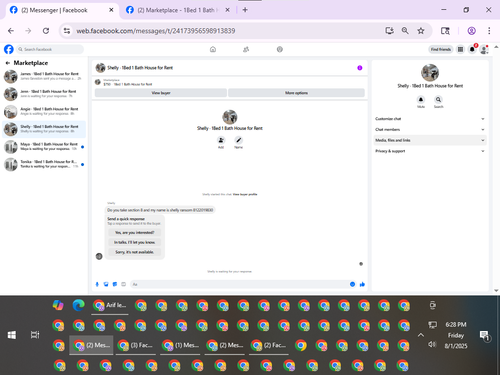The height and width of the screenshot is (375, 500).
Task: Open Tonika conversation in the chat list
Action: pyautogui.click(x=44, y=164)
